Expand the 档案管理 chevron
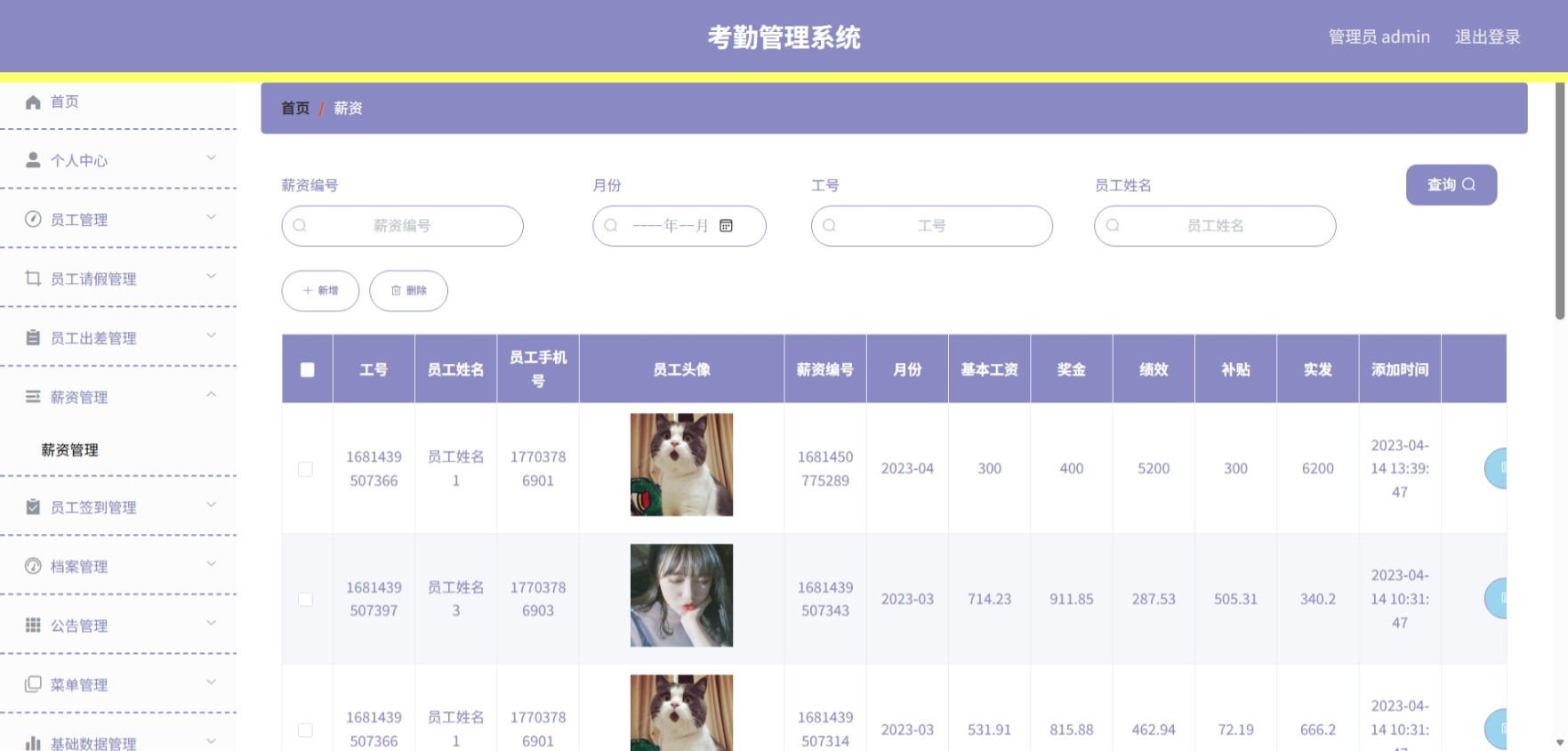Viewport: 1568px width, 751px height. (211, 563)
